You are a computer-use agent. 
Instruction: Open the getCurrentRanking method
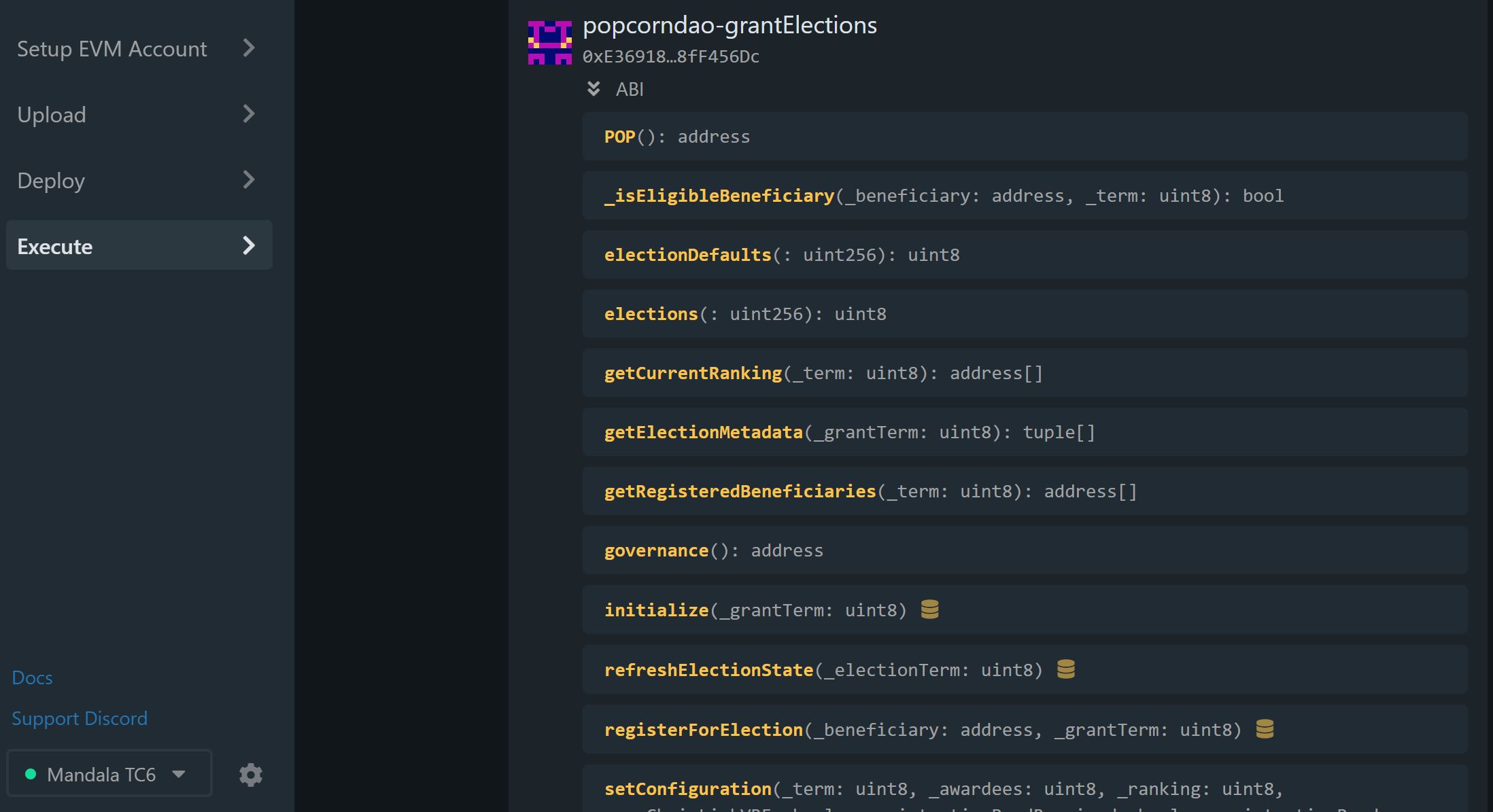(1025, 373)
